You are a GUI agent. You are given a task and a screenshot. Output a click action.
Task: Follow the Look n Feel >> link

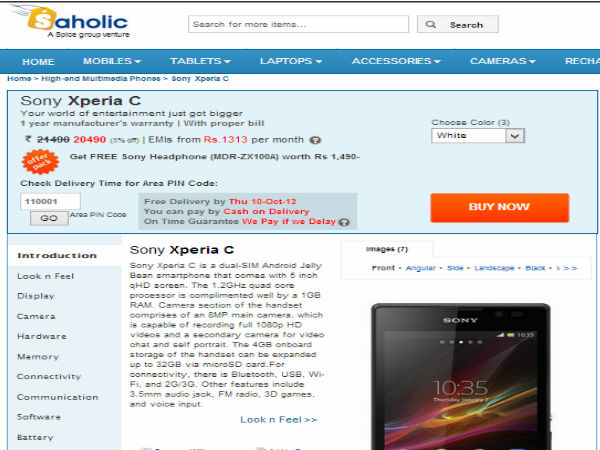click(x=279, y=420)
